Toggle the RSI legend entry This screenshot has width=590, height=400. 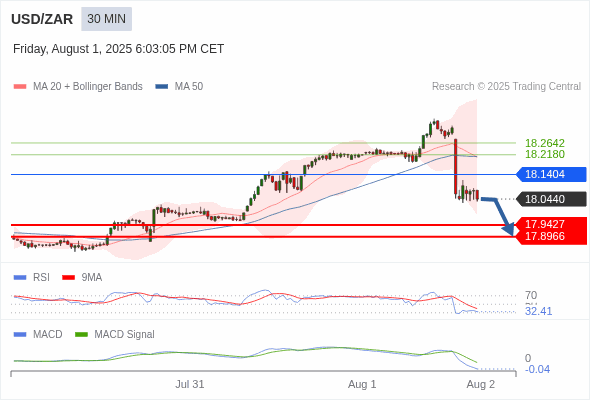point(32,277)
